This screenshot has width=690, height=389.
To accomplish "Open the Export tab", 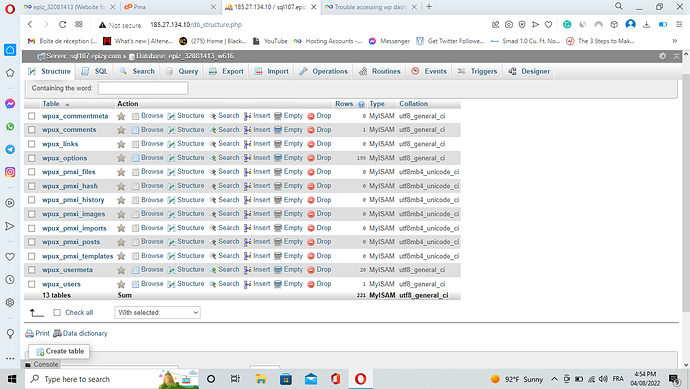I will click(x=226, y=71).
